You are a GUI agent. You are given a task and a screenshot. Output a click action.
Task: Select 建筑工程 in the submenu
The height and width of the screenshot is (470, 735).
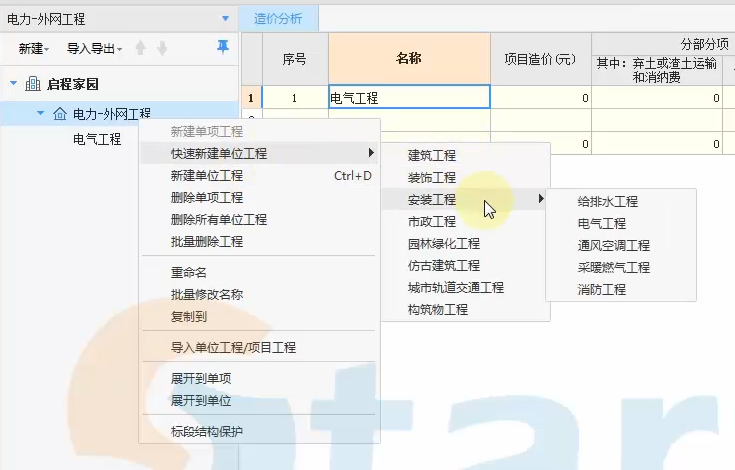coord(465,156)
